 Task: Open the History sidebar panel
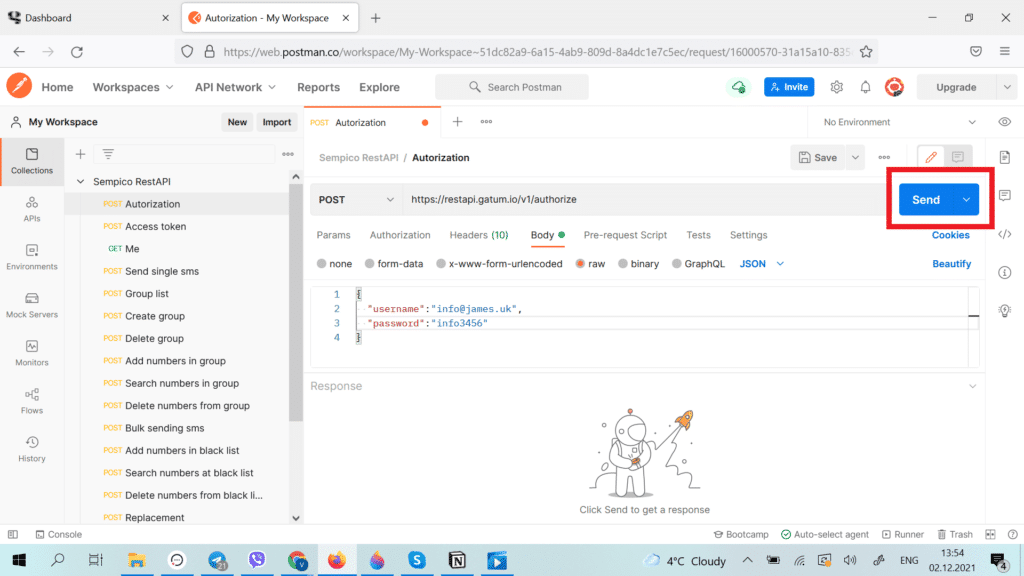click(x=31, y=449)
